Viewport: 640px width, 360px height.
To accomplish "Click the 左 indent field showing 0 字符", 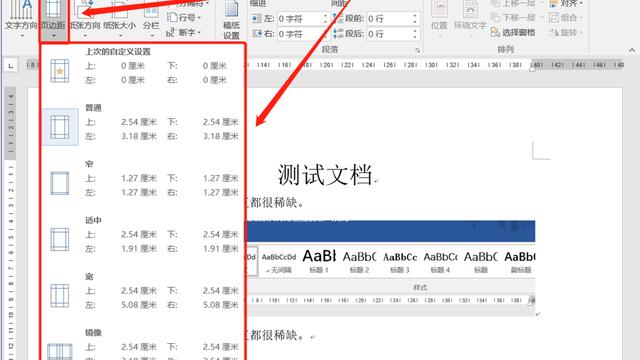I will coord(303,19).
